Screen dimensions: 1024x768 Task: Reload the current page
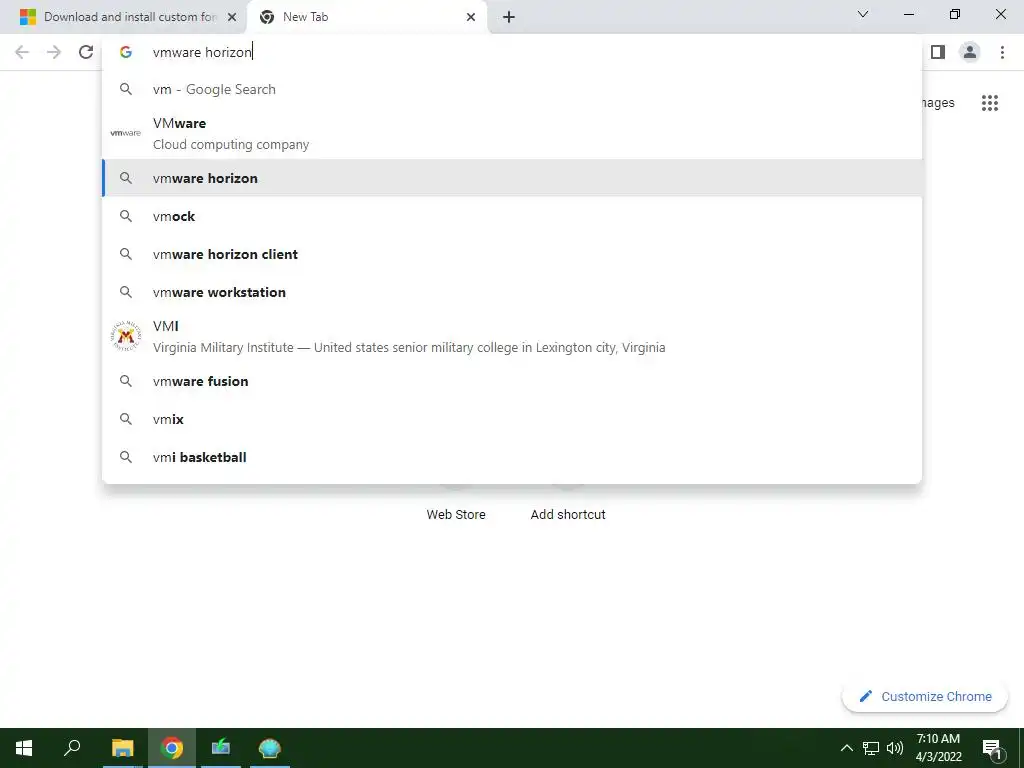tap(86, 52)
